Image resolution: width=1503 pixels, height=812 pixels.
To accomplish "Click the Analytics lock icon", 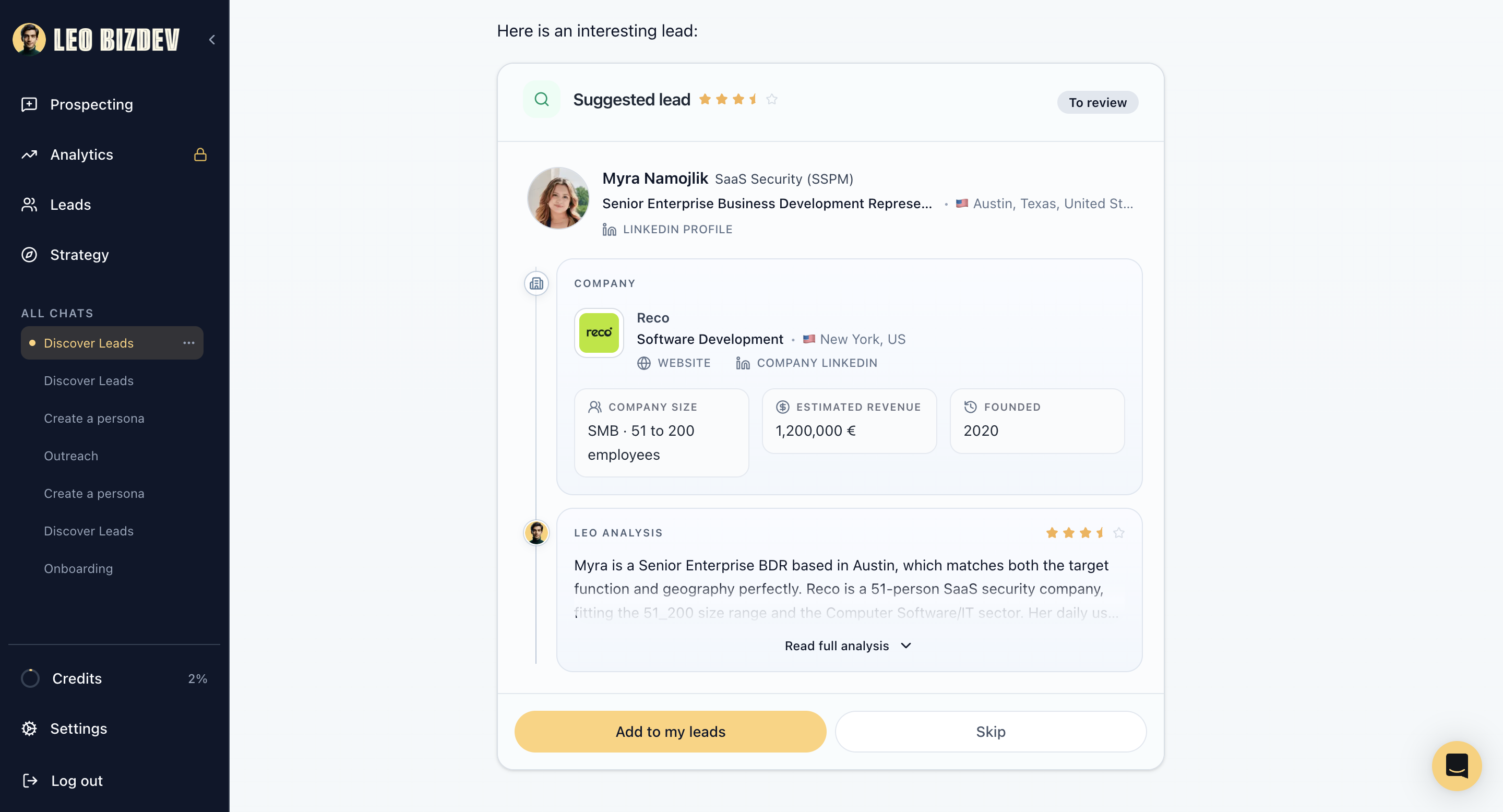I will 200,154.
